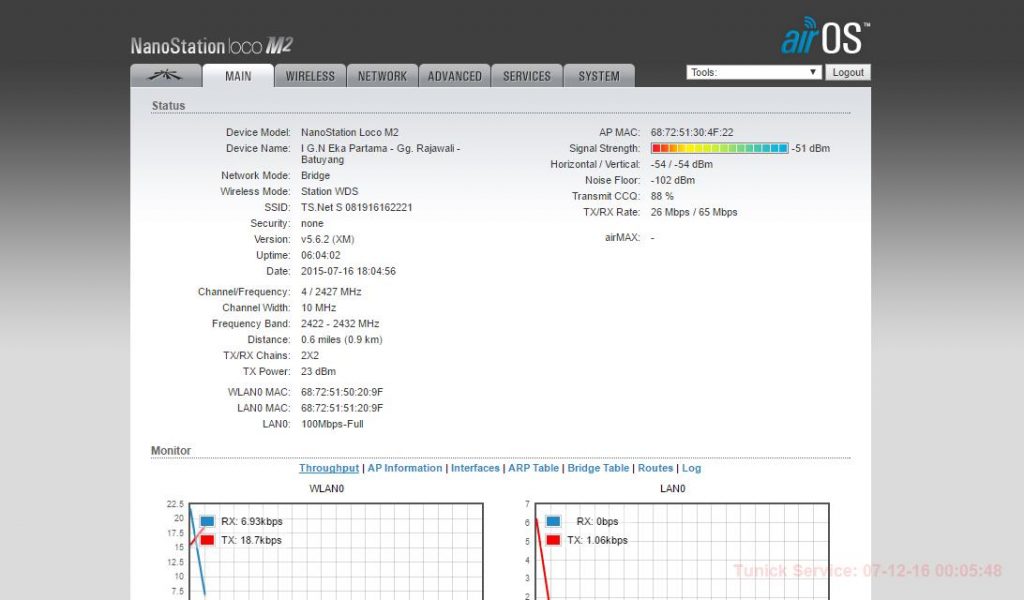Click the Logout button
This screenshot has height=600, width=1024.
click(x=848, y=72)
